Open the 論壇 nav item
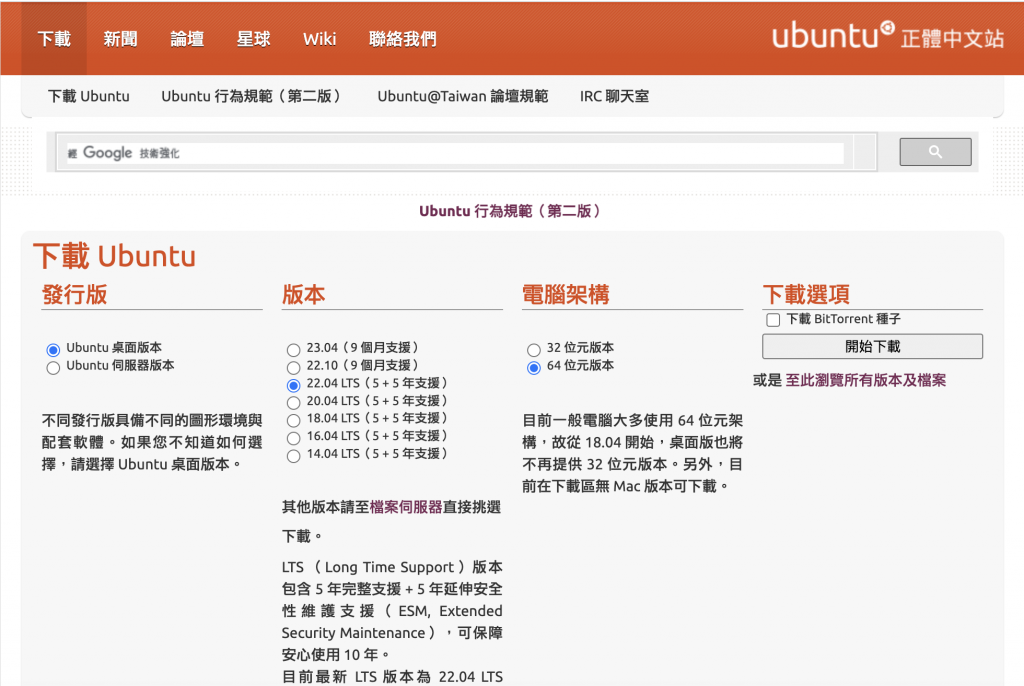1024x686 pixels. 187,39
